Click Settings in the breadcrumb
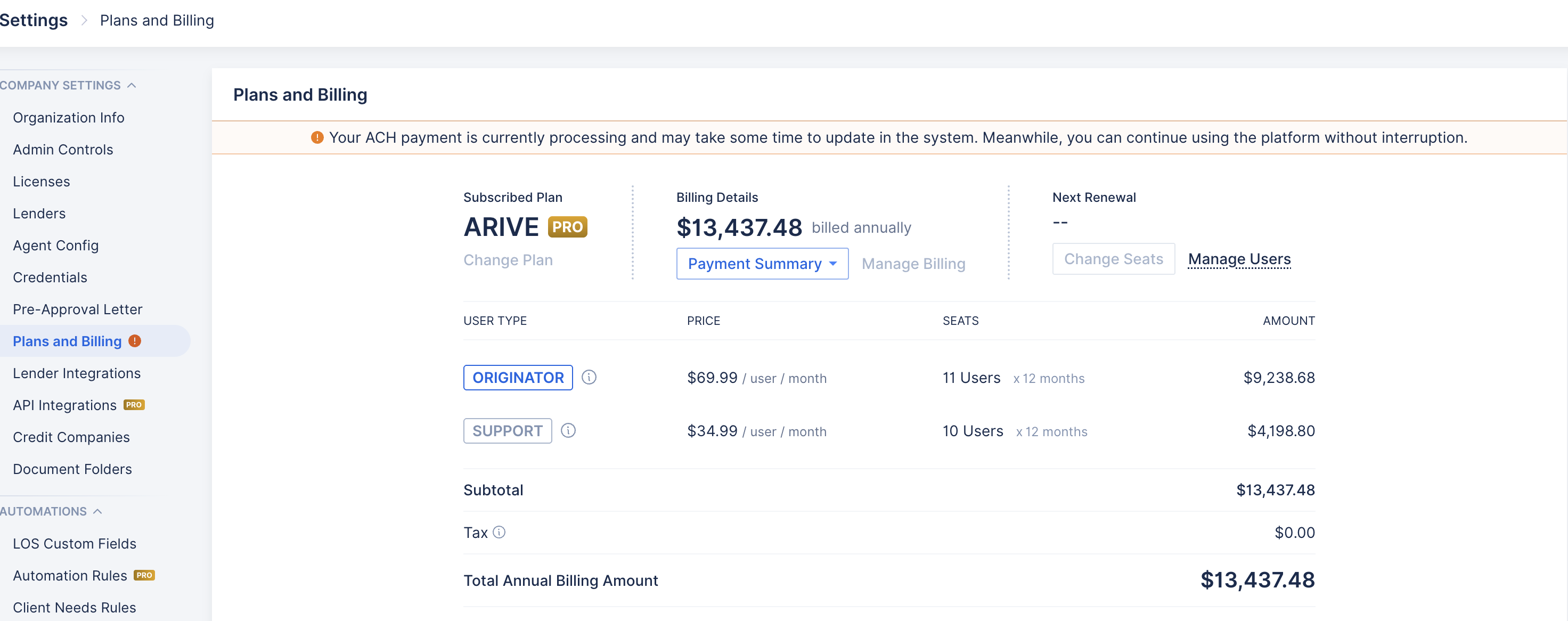The width and height of the screenshot is (1568, 621). point(34,20)
